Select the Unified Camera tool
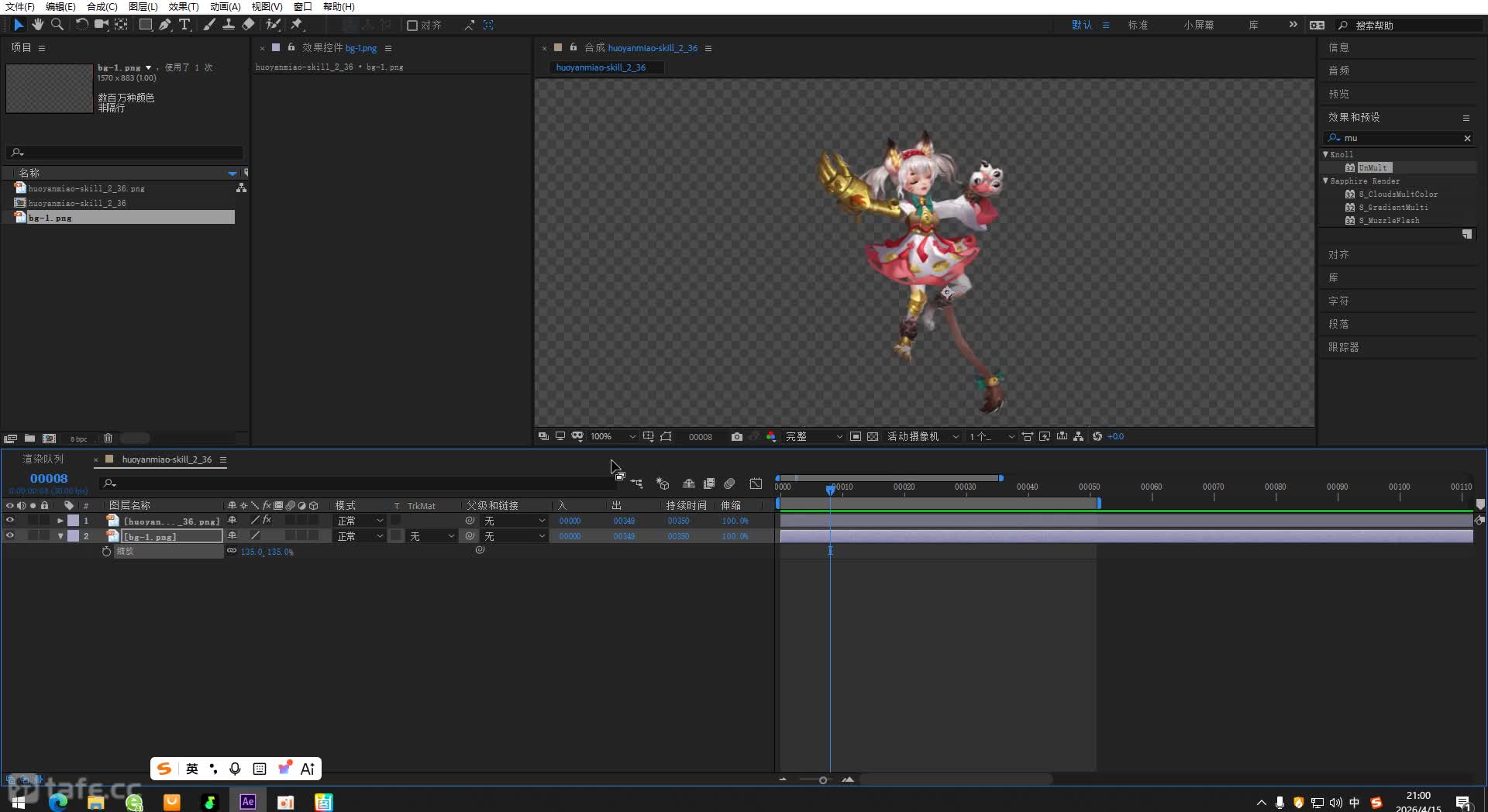This screenshot has width=1488, height=812. coord(102,25)
